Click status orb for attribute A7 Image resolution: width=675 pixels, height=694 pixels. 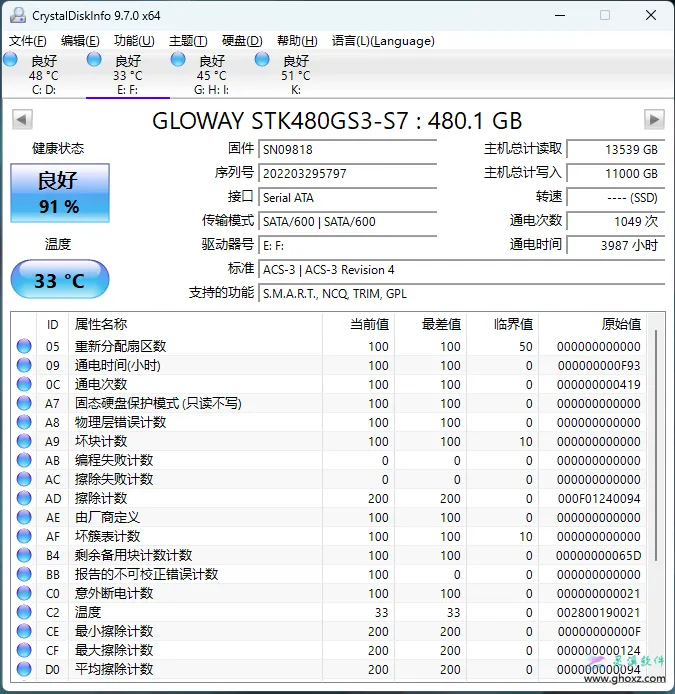point(24,403)
